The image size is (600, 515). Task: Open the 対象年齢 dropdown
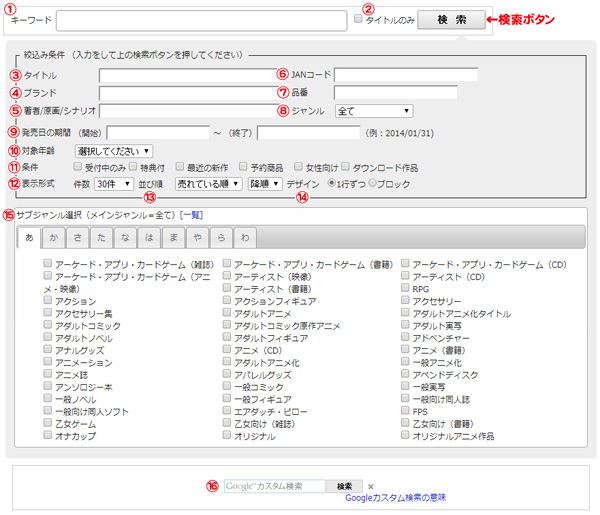pos(114,151)
